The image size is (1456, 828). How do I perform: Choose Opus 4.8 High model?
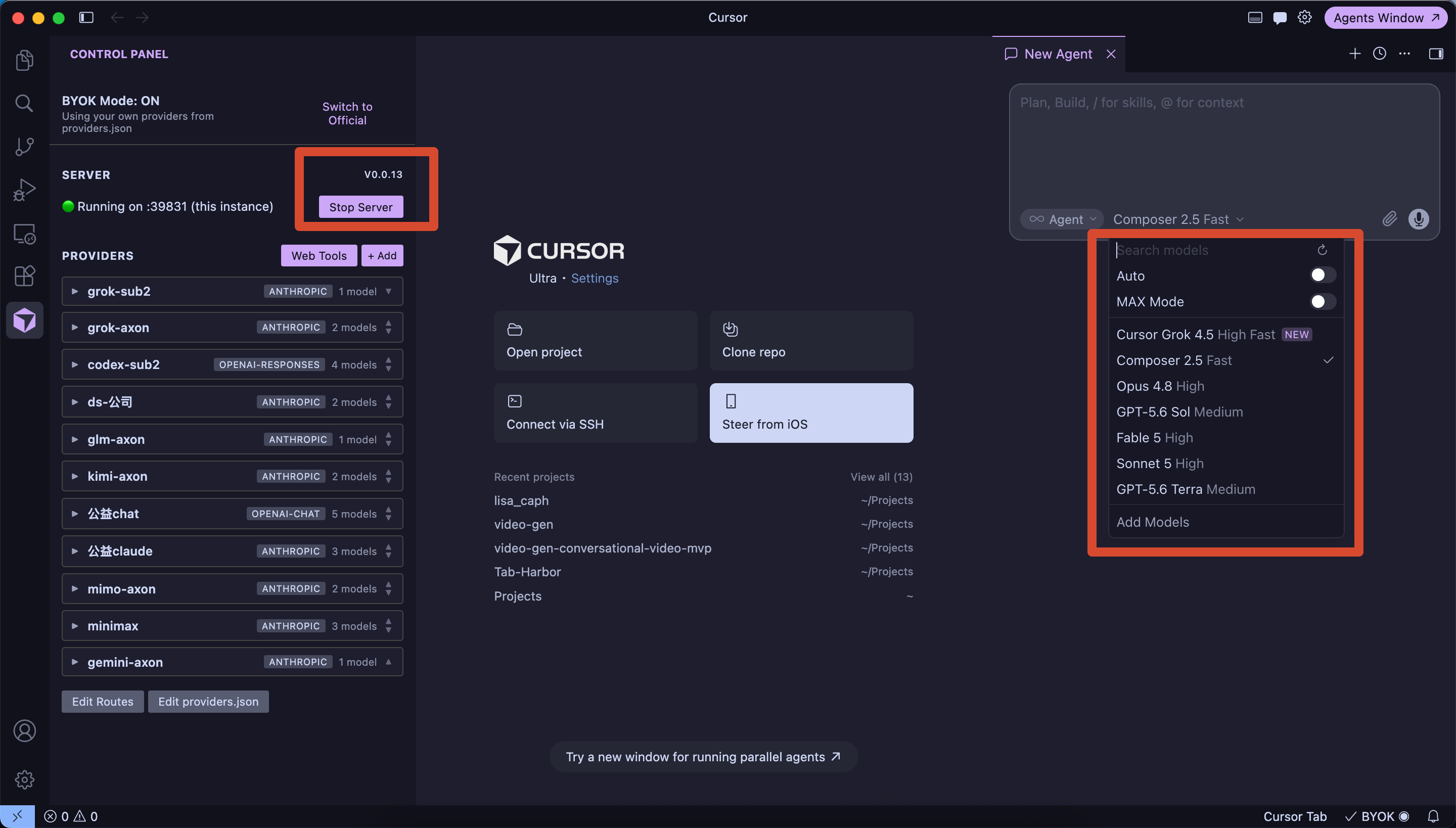click(1225, 386)
